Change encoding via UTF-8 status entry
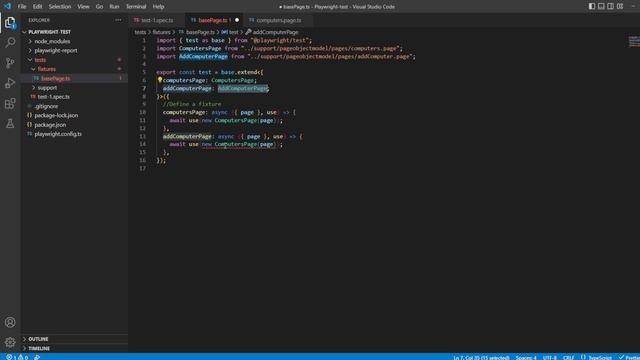640x360 pixels. click(549, 358)
